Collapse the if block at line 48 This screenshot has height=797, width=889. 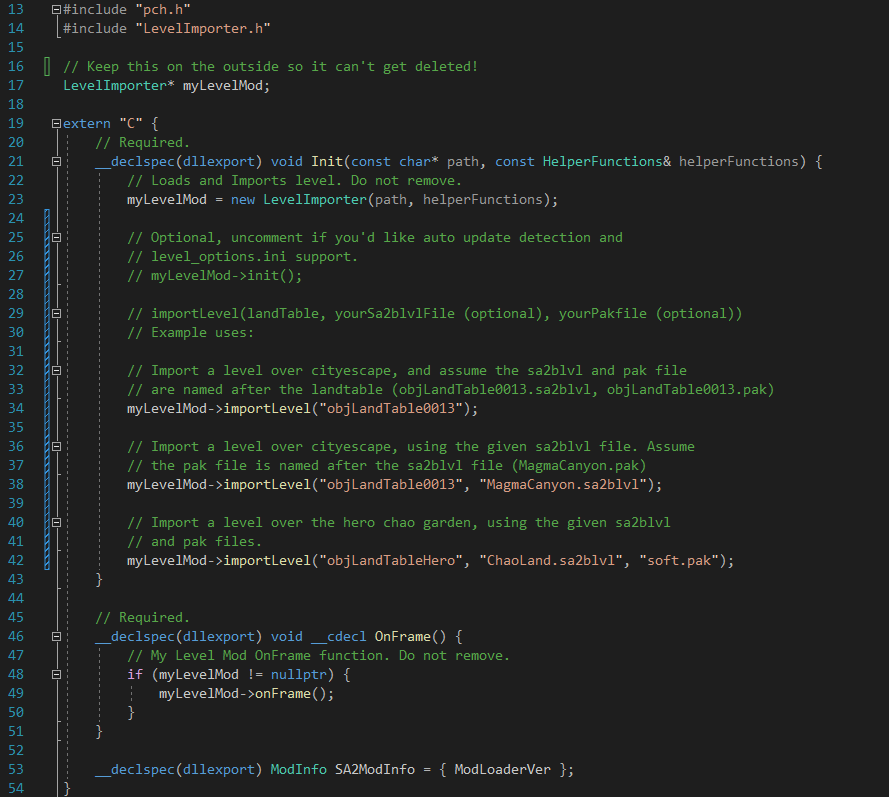click(56, 675)
